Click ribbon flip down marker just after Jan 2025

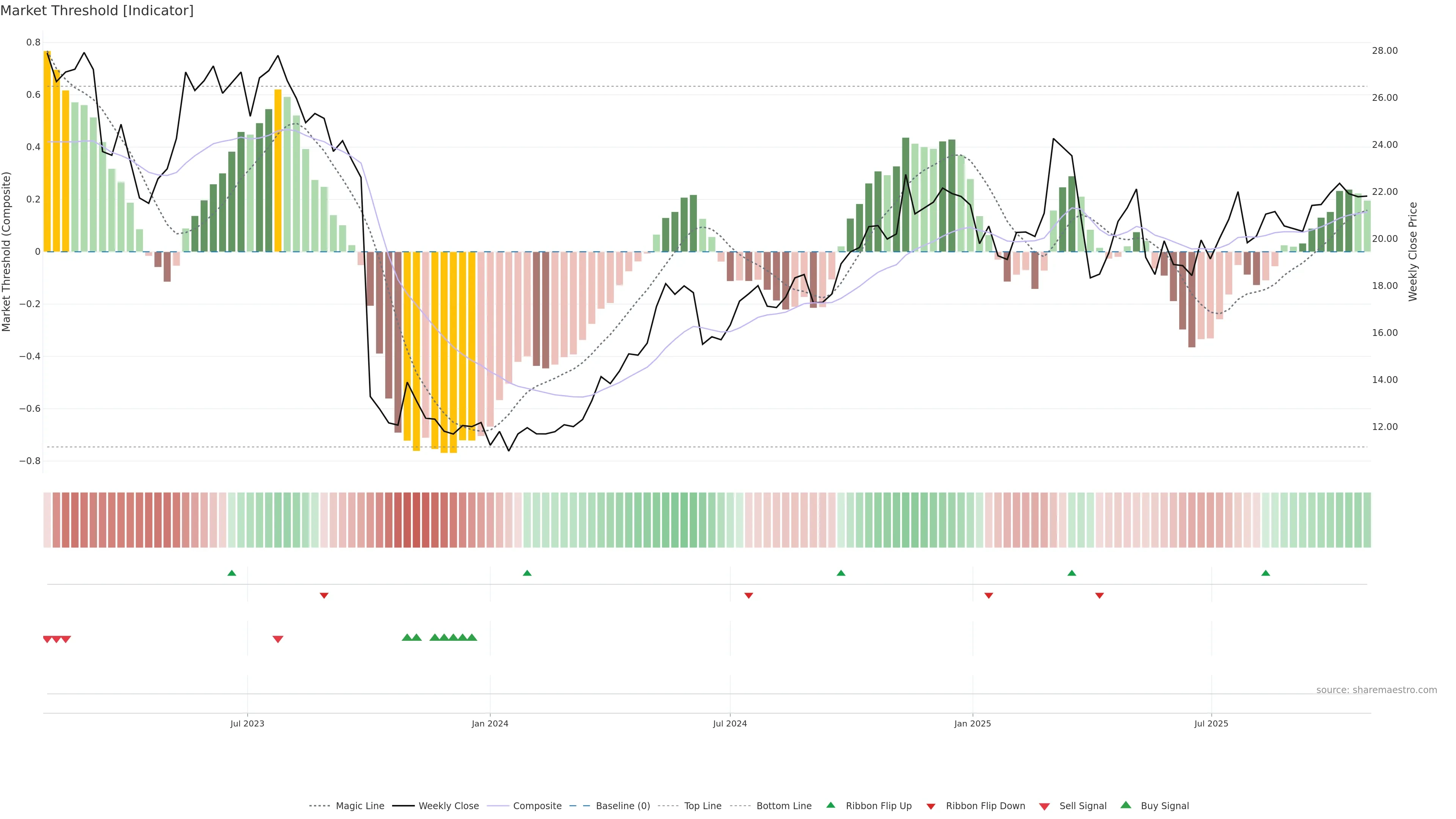tap(988, 596)
